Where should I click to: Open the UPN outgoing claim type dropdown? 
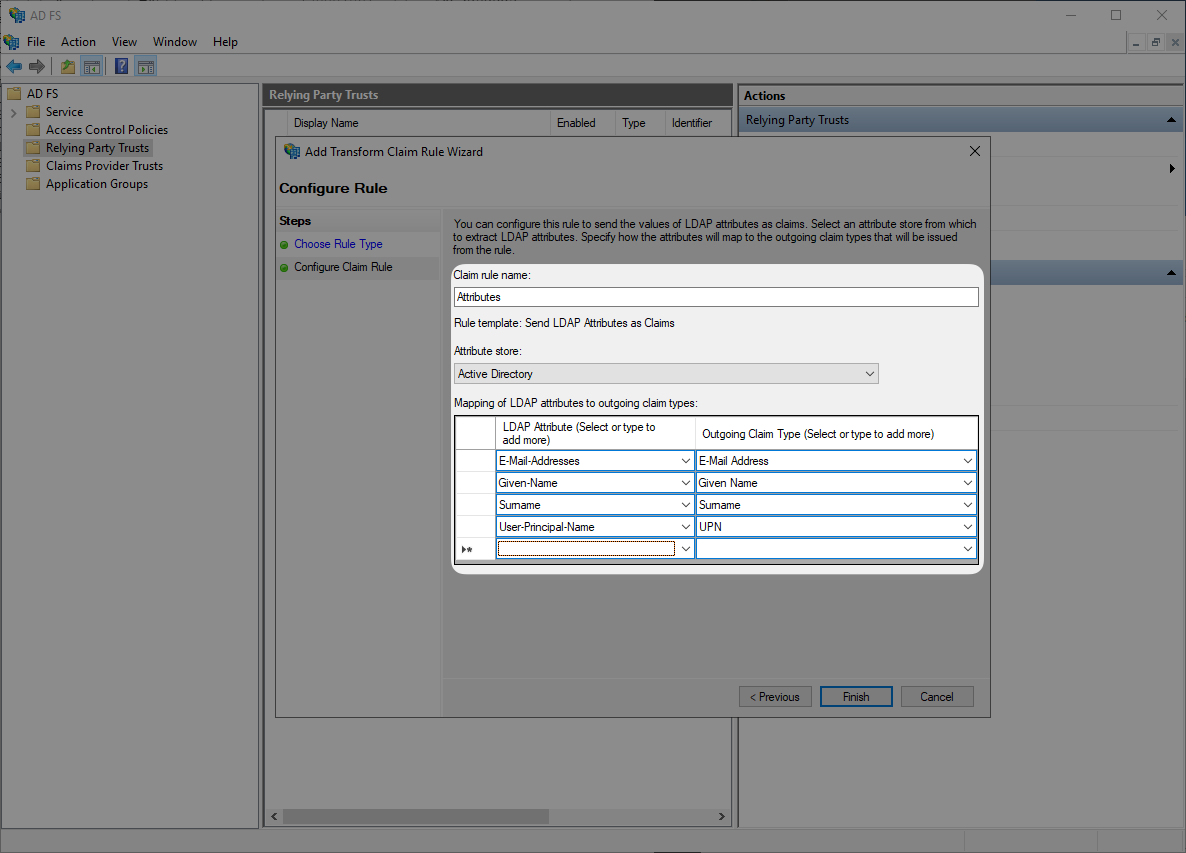pos(967,526)
